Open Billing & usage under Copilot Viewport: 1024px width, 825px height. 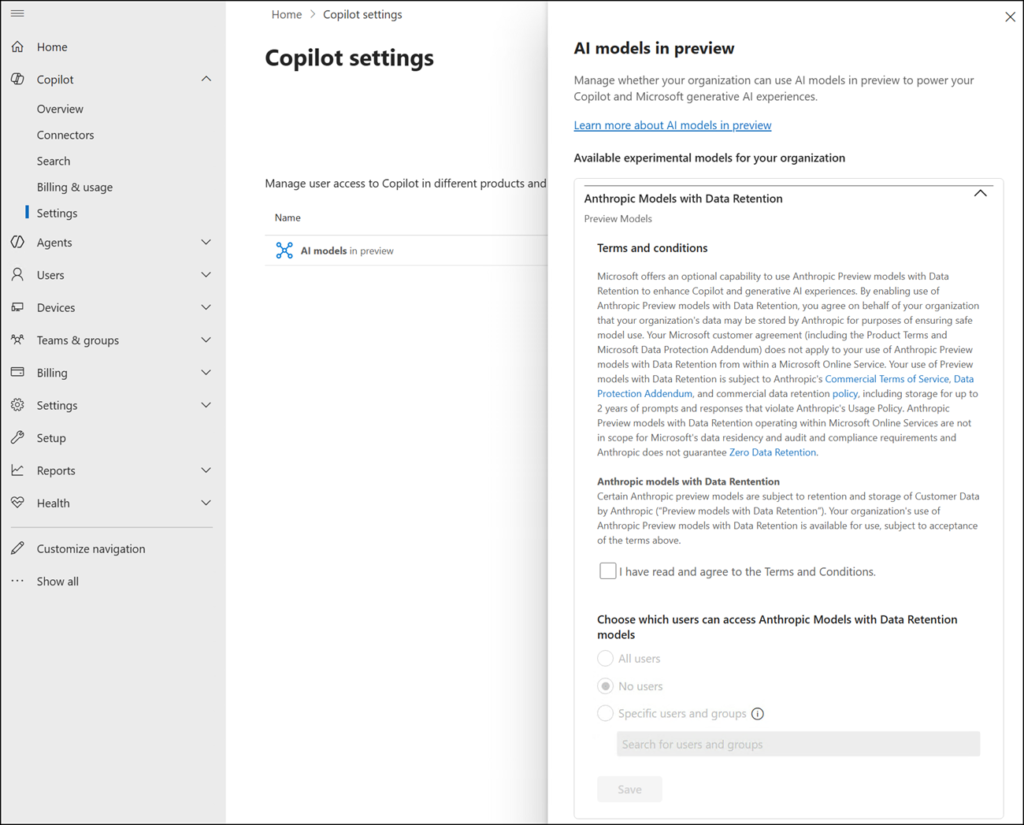(74, 187)
